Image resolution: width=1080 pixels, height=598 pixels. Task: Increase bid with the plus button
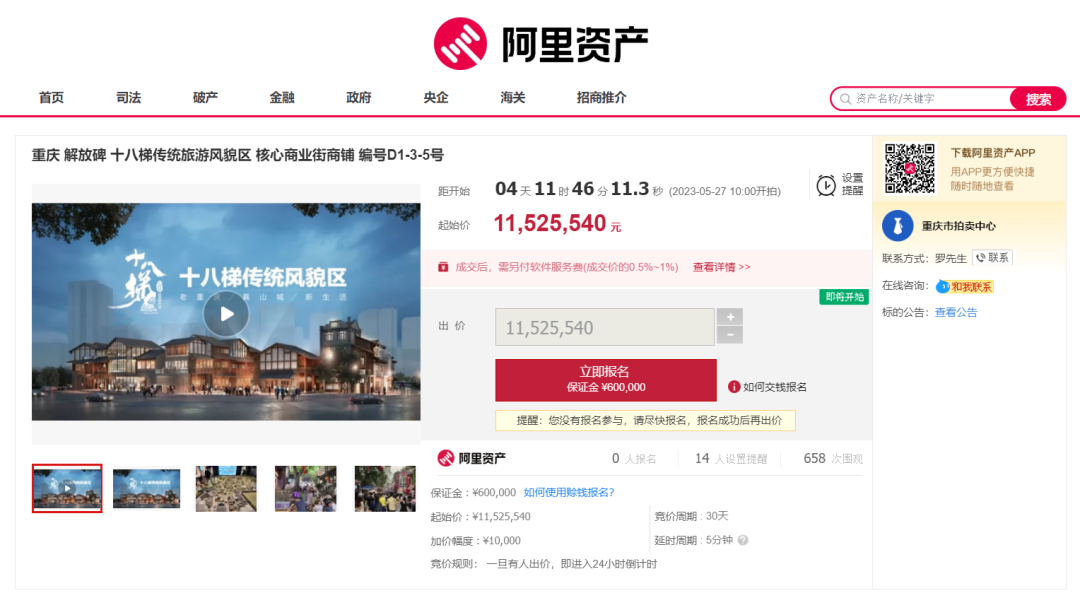(x=730, y=317)
